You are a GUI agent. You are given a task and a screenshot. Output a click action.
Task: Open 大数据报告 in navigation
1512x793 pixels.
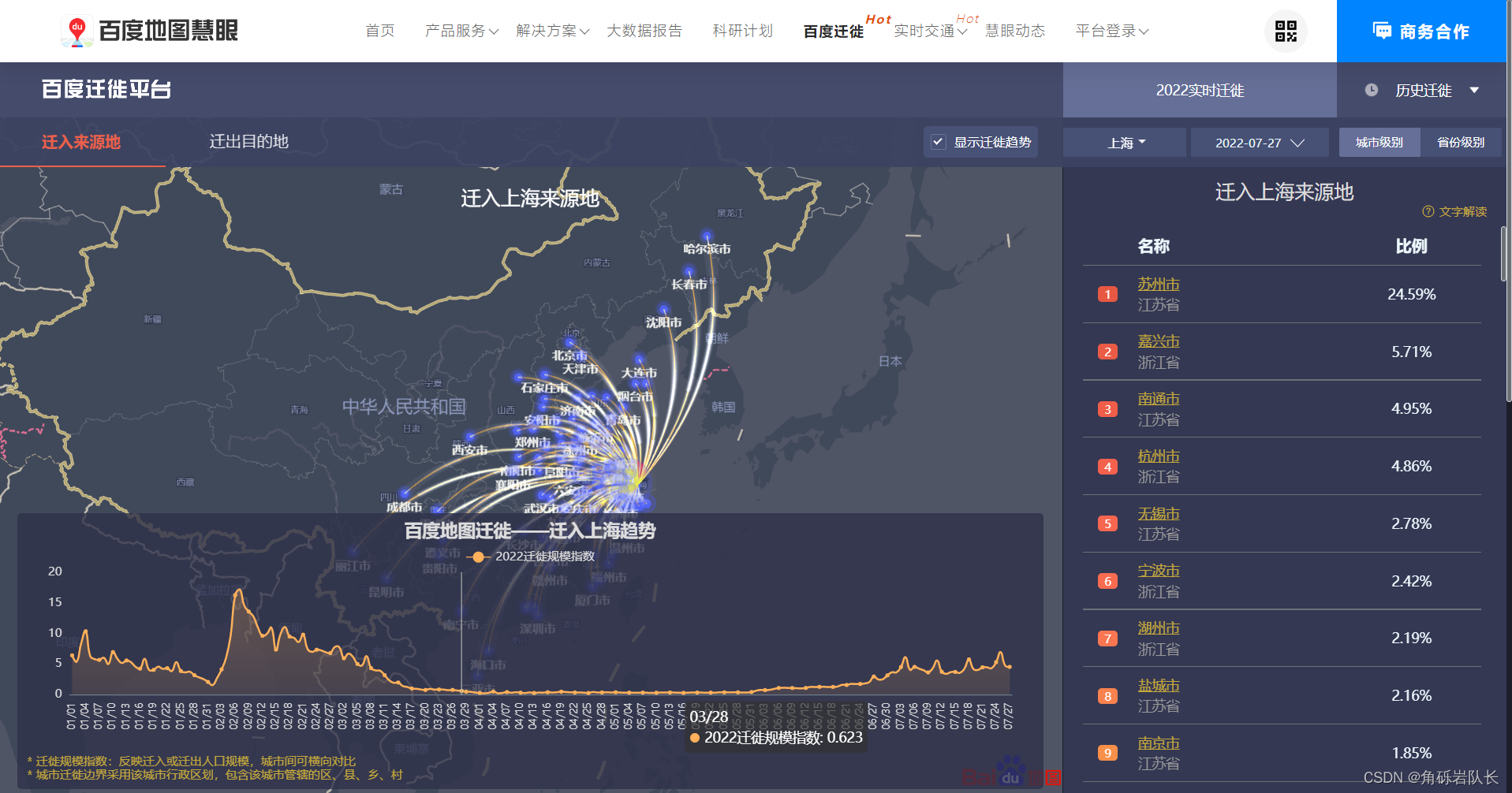pos(644,31)
